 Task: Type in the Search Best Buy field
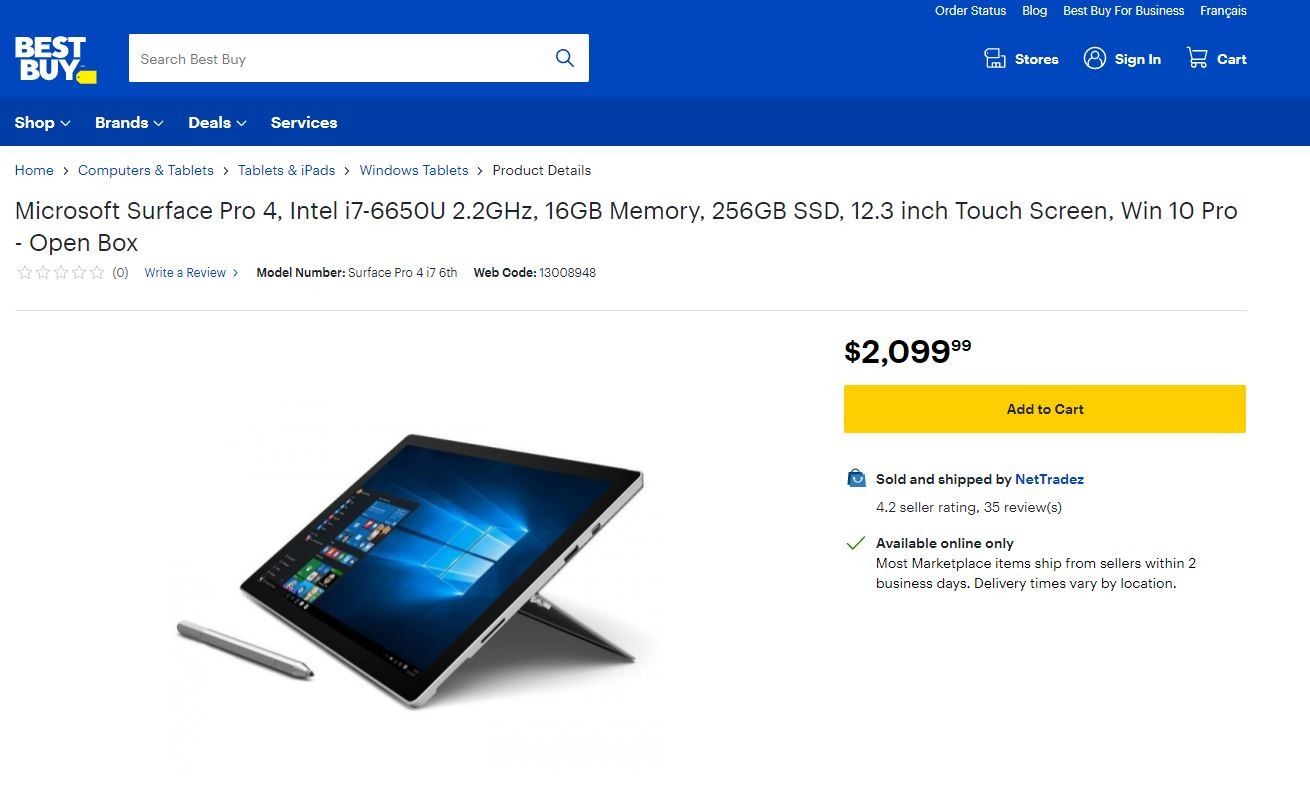(340, 58)
